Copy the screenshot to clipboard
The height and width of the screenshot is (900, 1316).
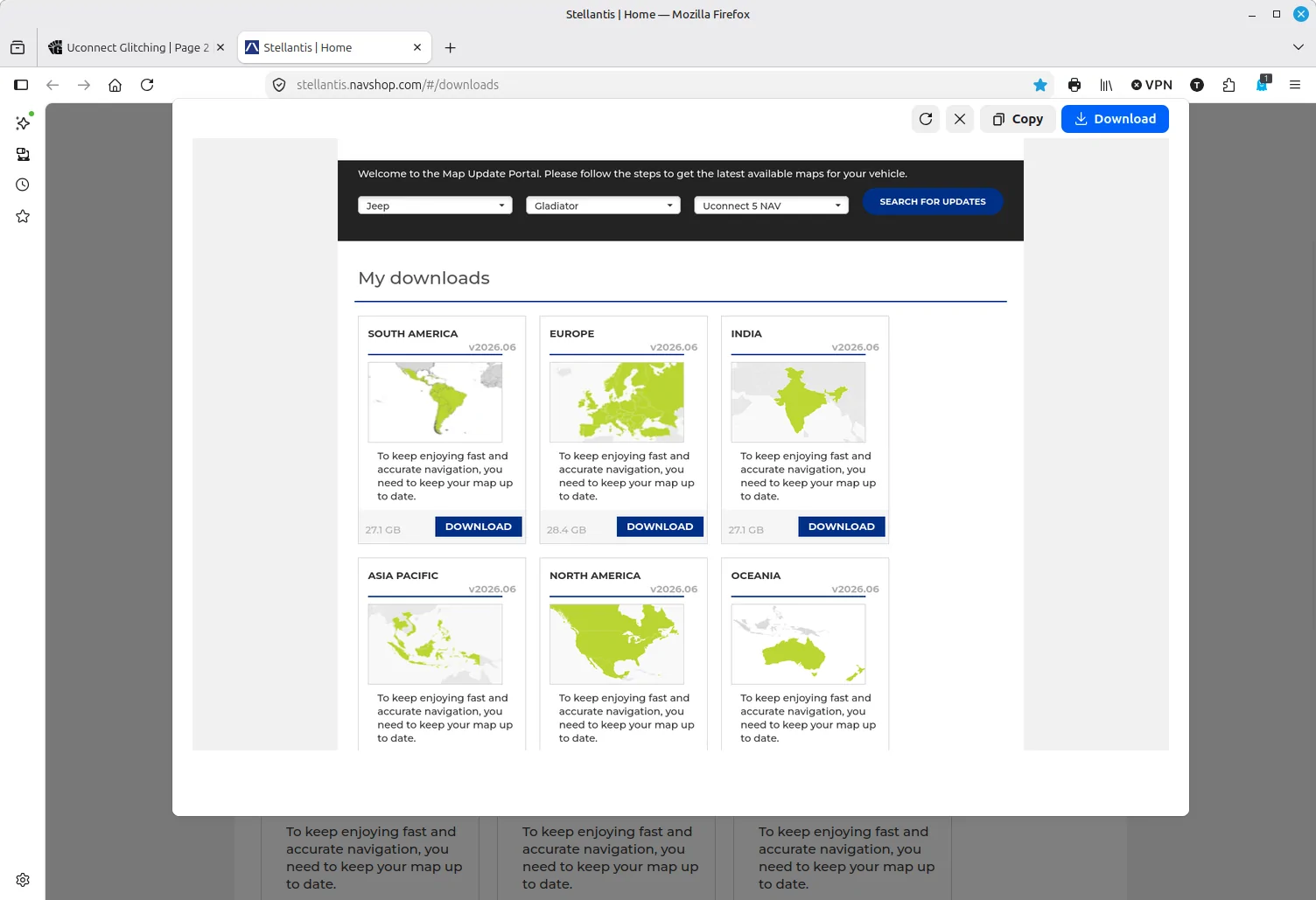tap(1018, 119)
